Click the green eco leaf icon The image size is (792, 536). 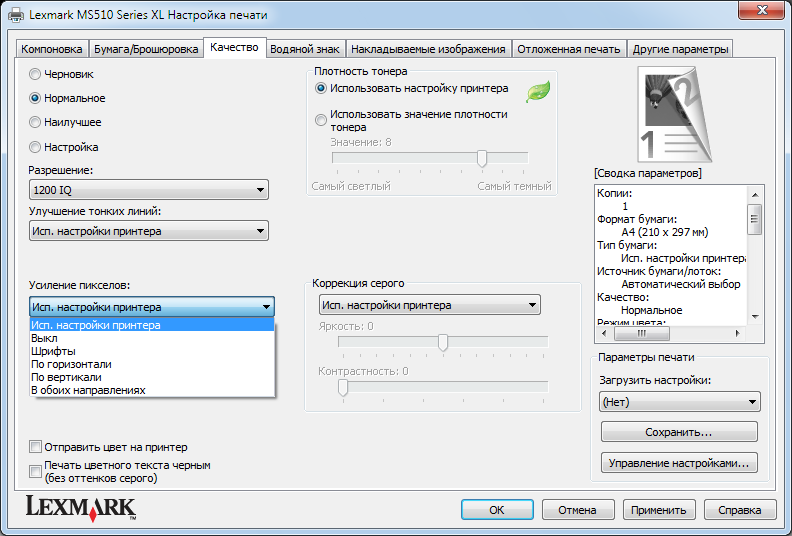click(538, 91)
